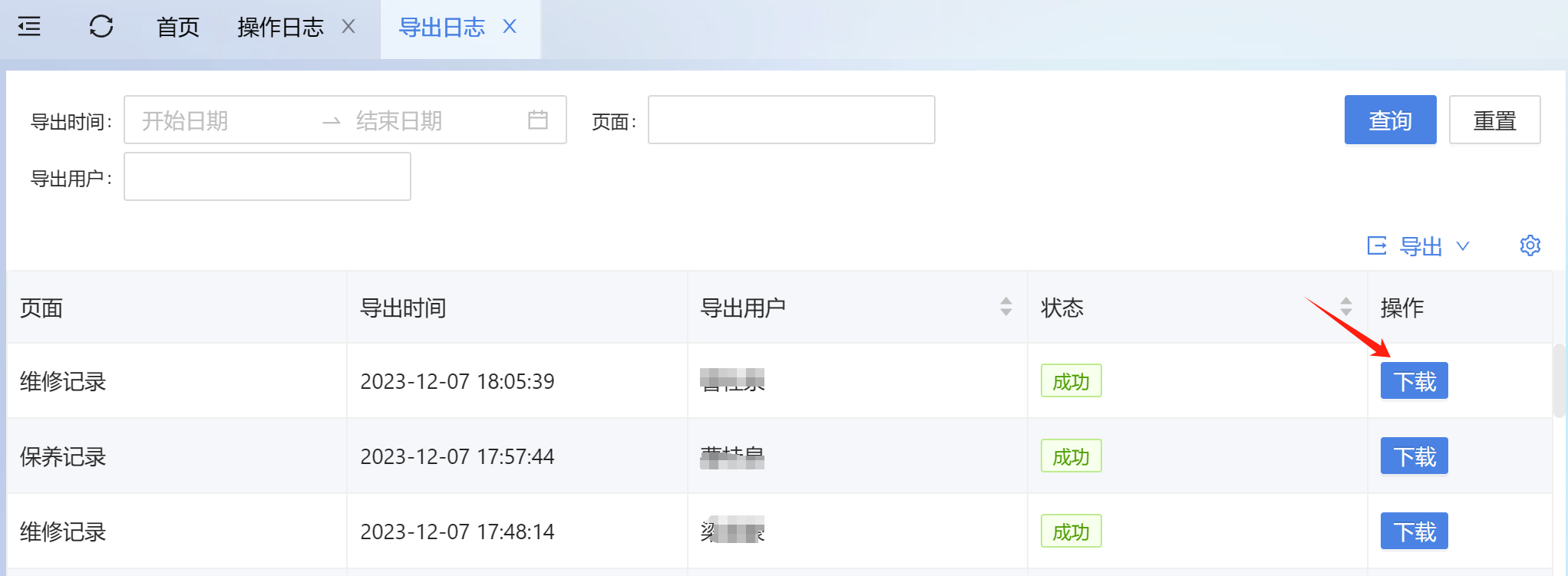Expand the 导出 dropdown arrow
1568x576 pixels.
(1463, 245)
